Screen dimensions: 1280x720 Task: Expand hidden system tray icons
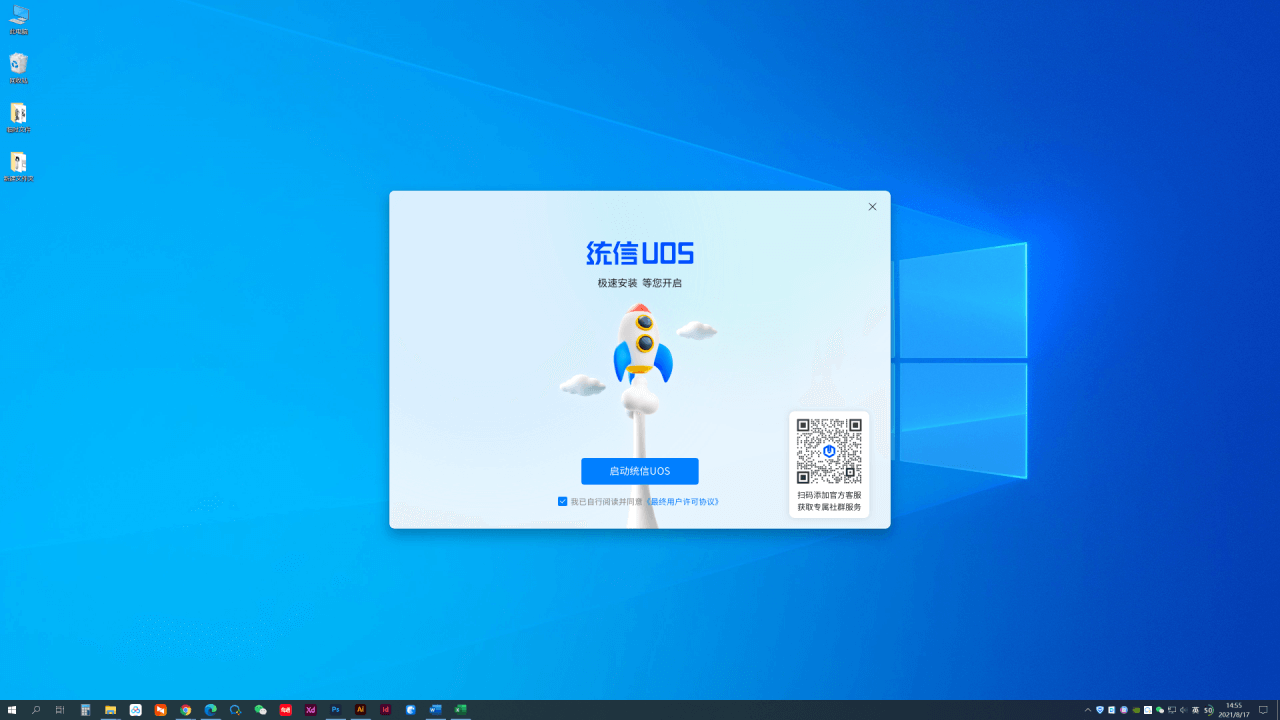point(1088,710)
